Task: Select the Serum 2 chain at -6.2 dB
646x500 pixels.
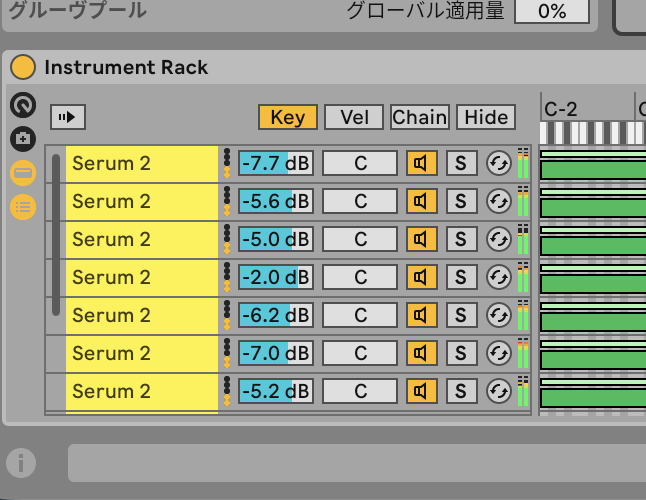Action: point(142,315)
